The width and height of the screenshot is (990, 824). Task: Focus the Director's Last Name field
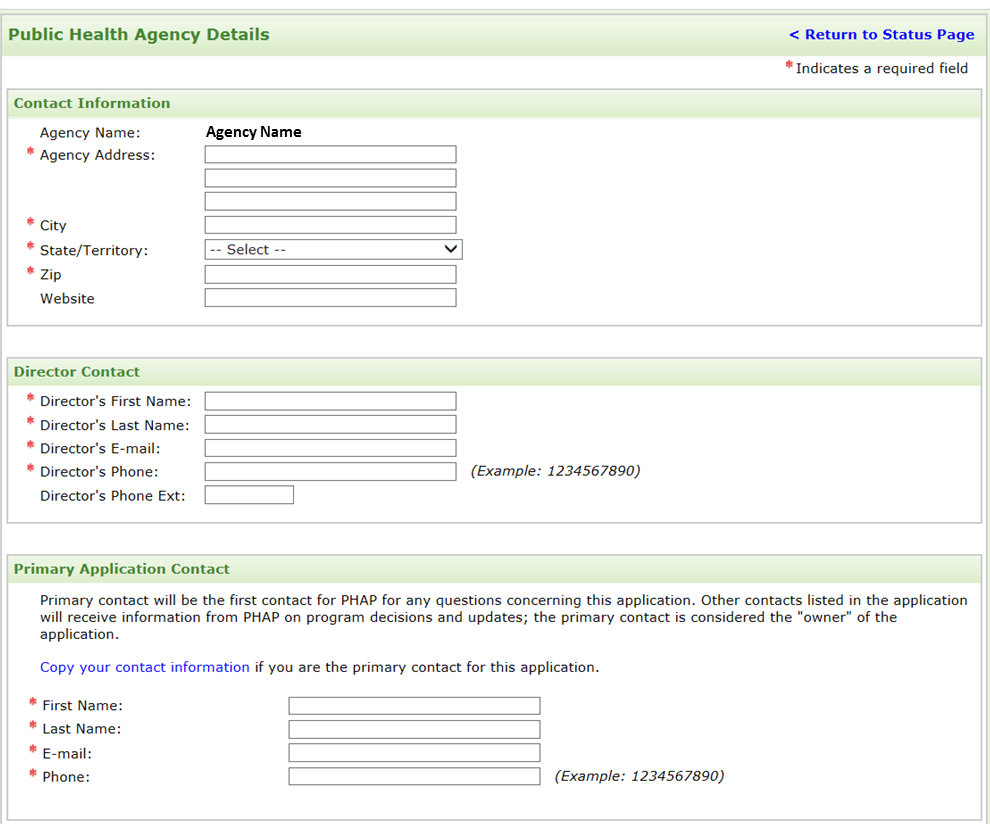[x=330, y=425]
